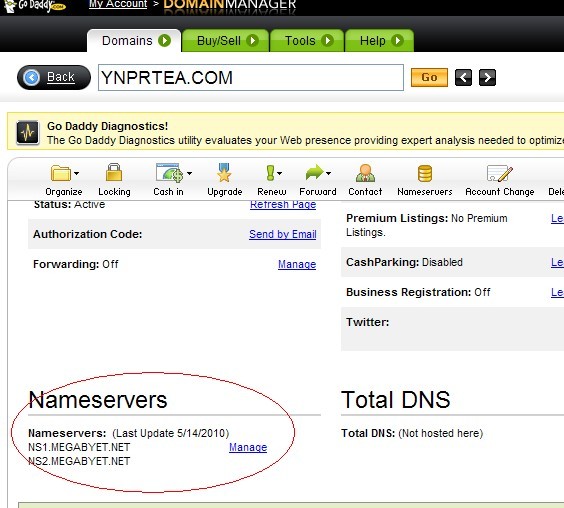This screenshot has height=508, width=564.
Task: Click the Cash in icon
Action: pyautogui.click(x=169, y=173)
